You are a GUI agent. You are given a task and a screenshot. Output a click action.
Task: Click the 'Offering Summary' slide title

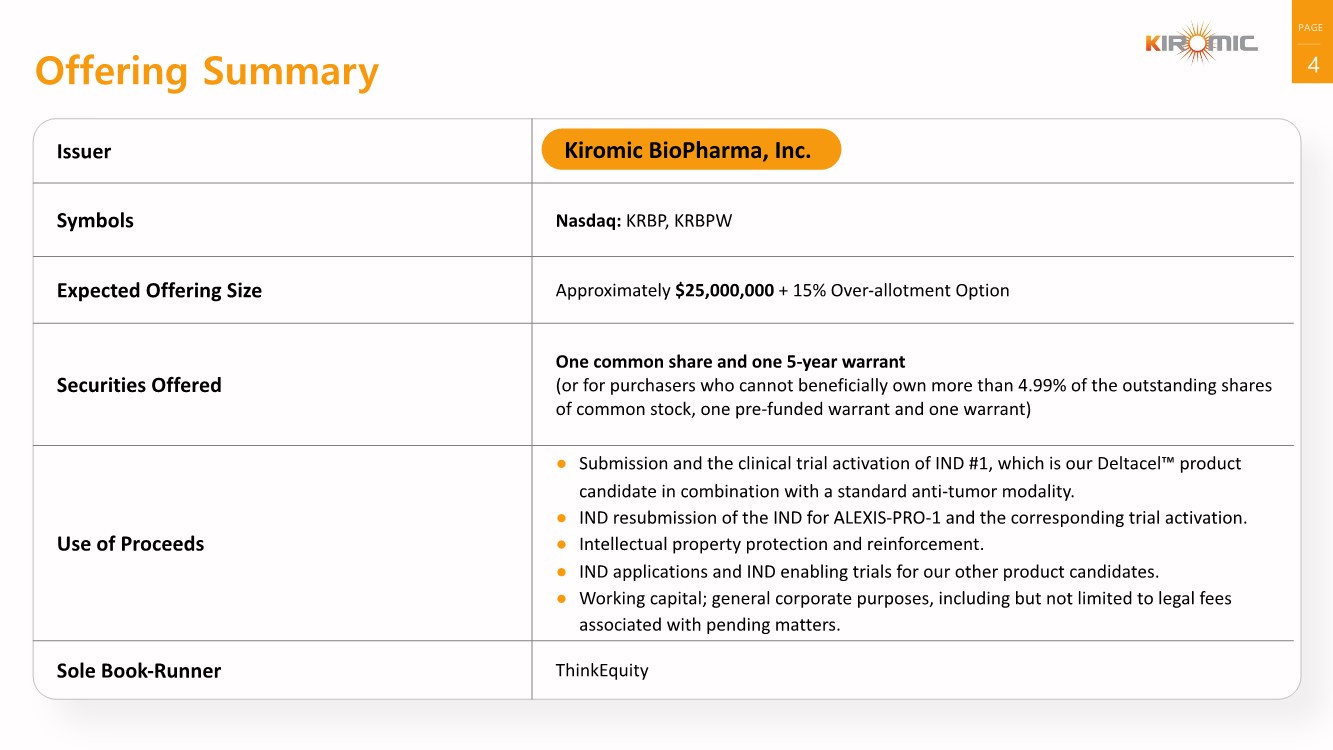click(x=207, y=72)
